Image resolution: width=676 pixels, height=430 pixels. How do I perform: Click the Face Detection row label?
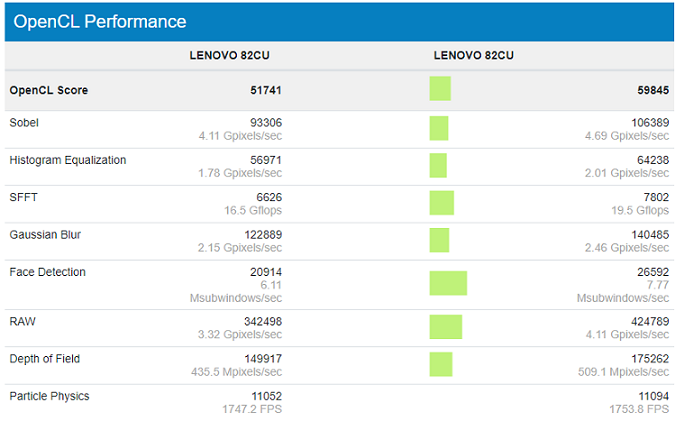pyautogui.click(x=47, y=272)
